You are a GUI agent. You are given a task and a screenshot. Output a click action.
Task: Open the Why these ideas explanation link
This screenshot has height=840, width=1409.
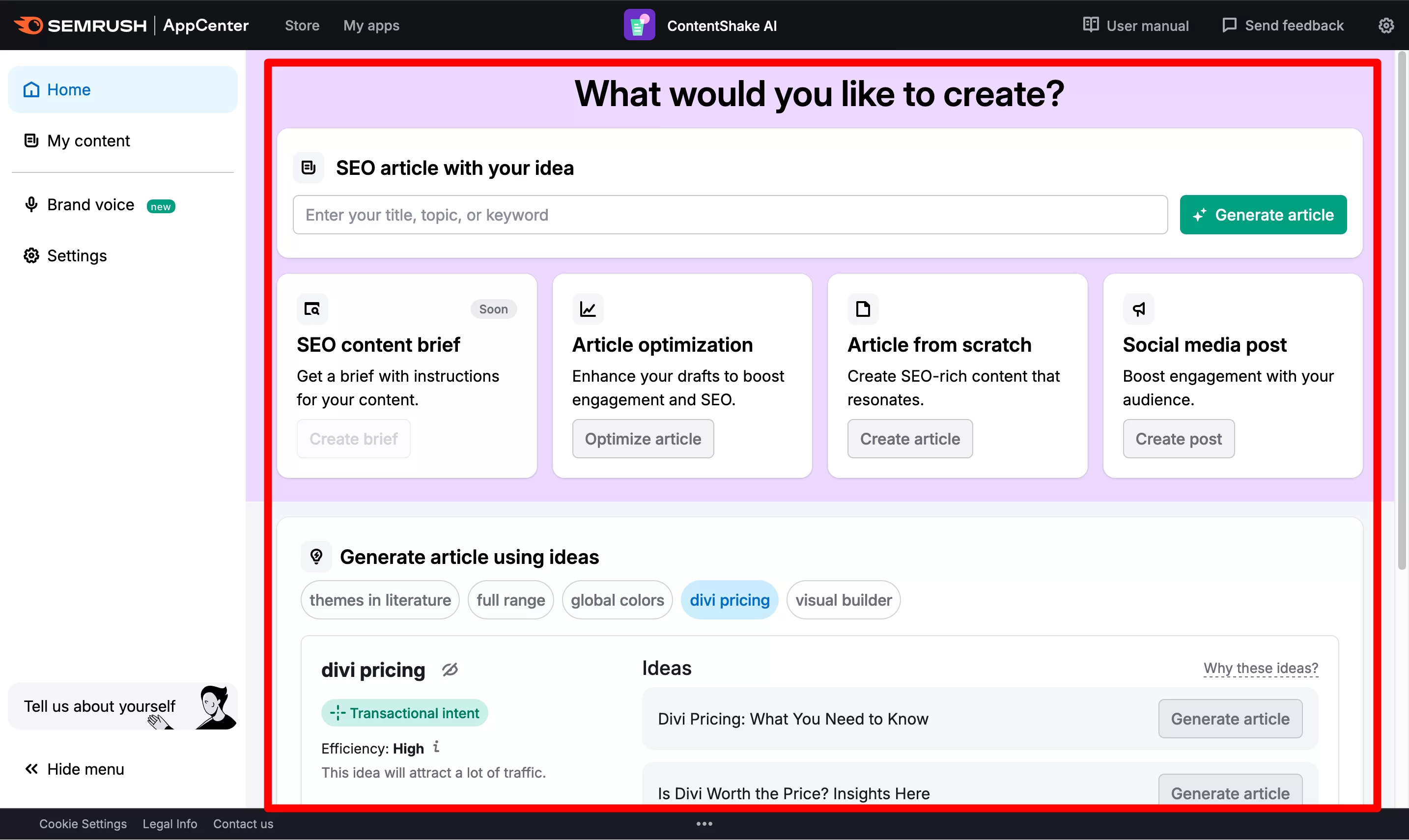point(1260,668)
